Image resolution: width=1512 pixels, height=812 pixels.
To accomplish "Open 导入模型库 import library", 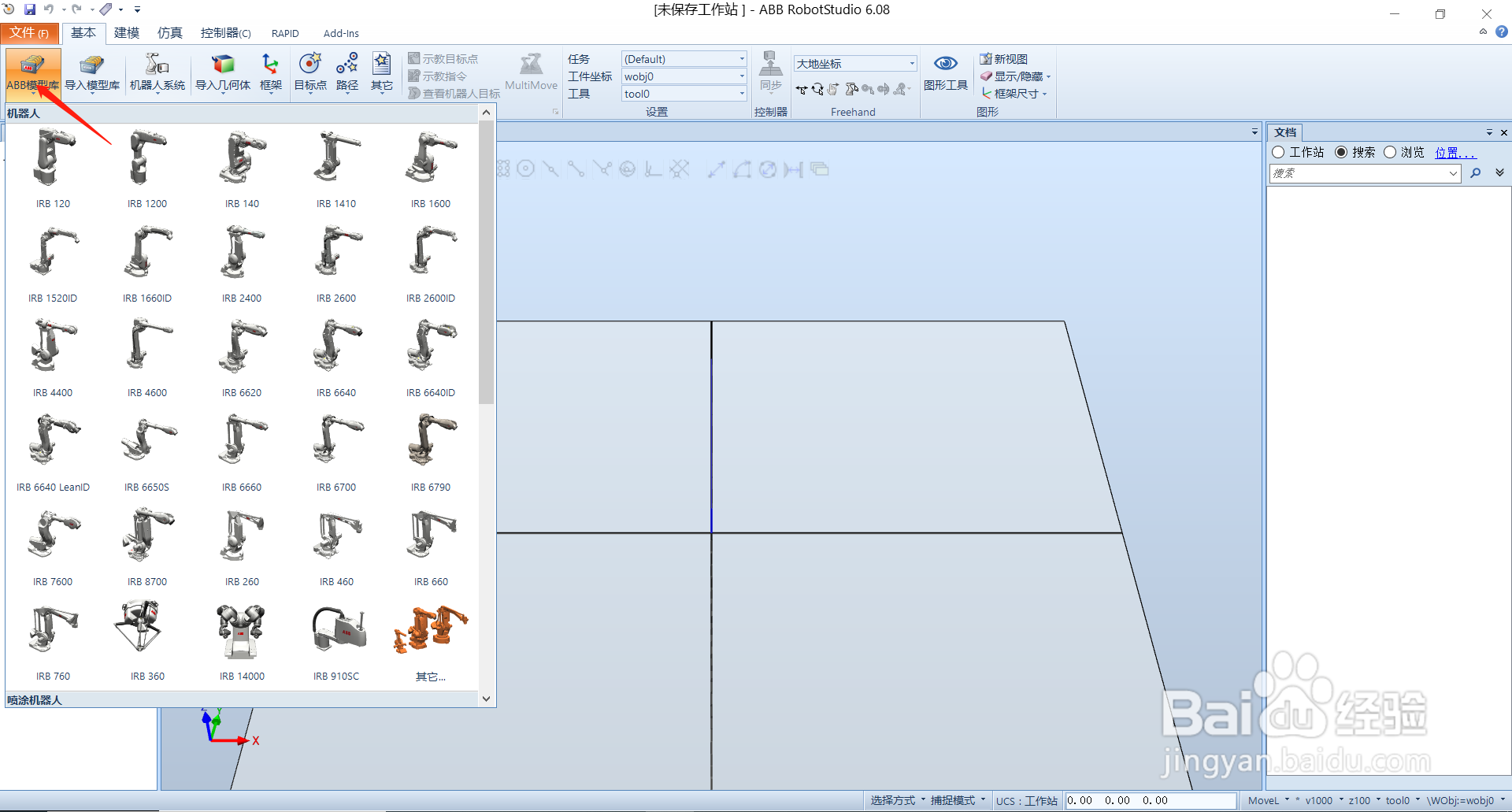I will [x=92, y=74].
